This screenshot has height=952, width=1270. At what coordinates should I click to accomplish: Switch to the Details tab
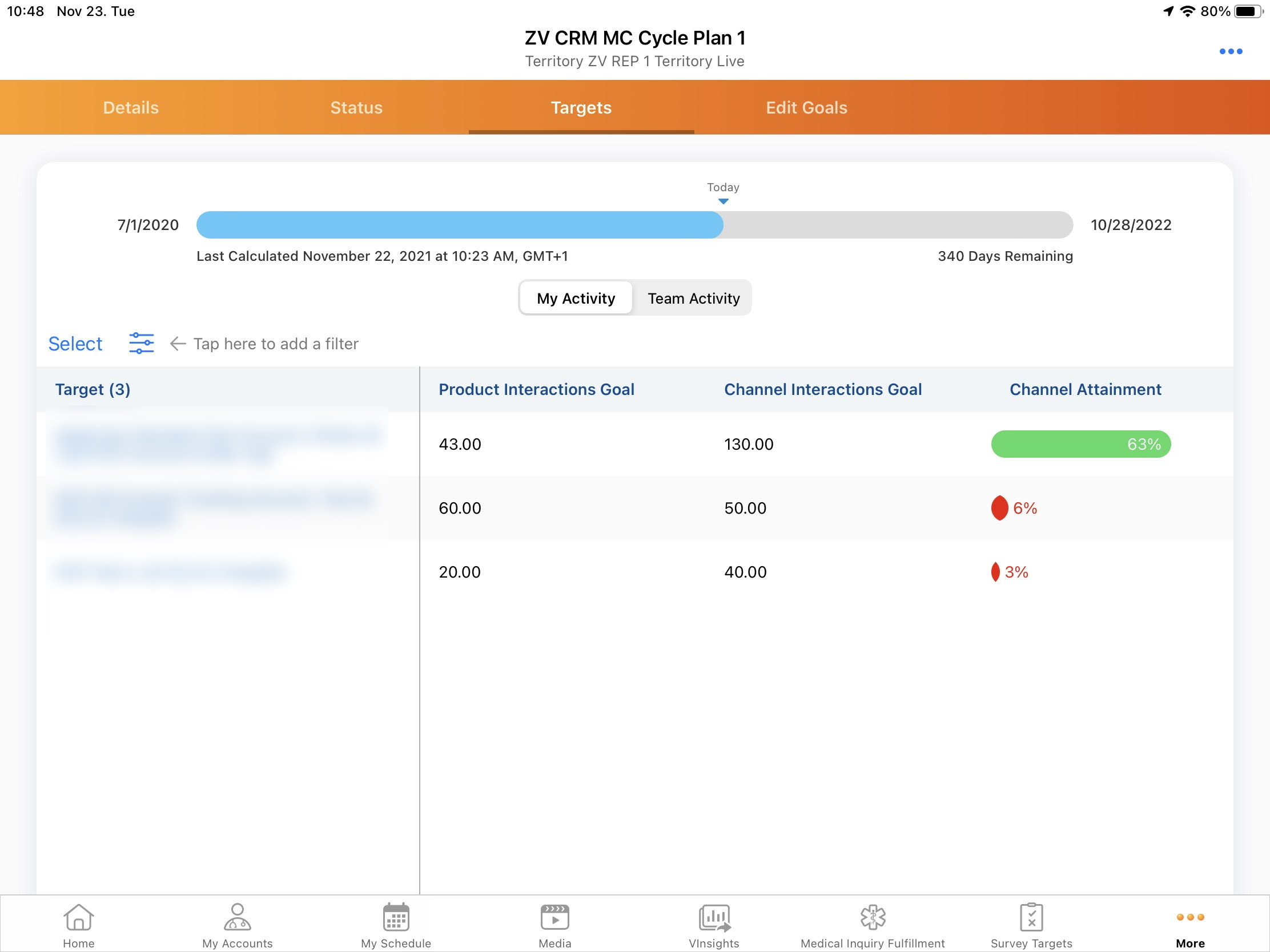pos(130,107)
